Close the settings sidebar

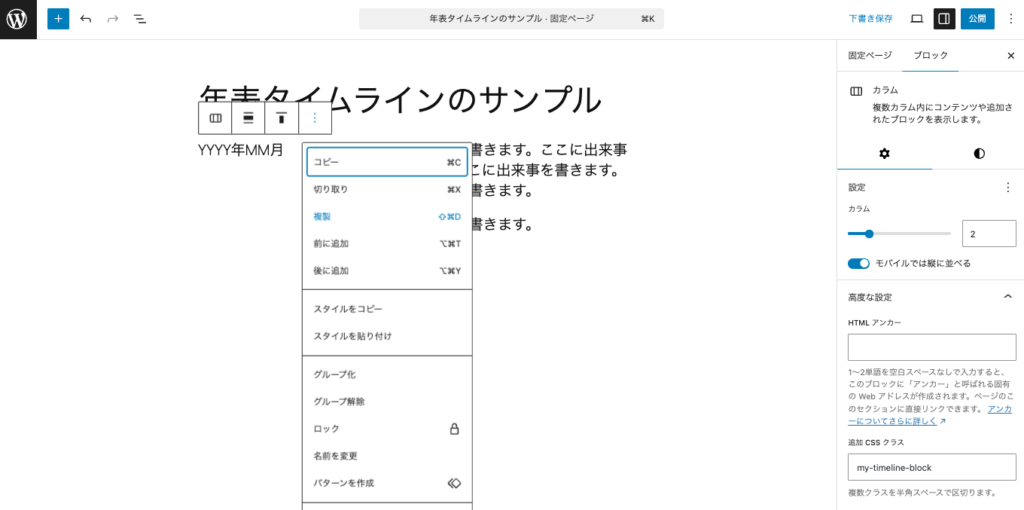click(x=1011, y=56)
